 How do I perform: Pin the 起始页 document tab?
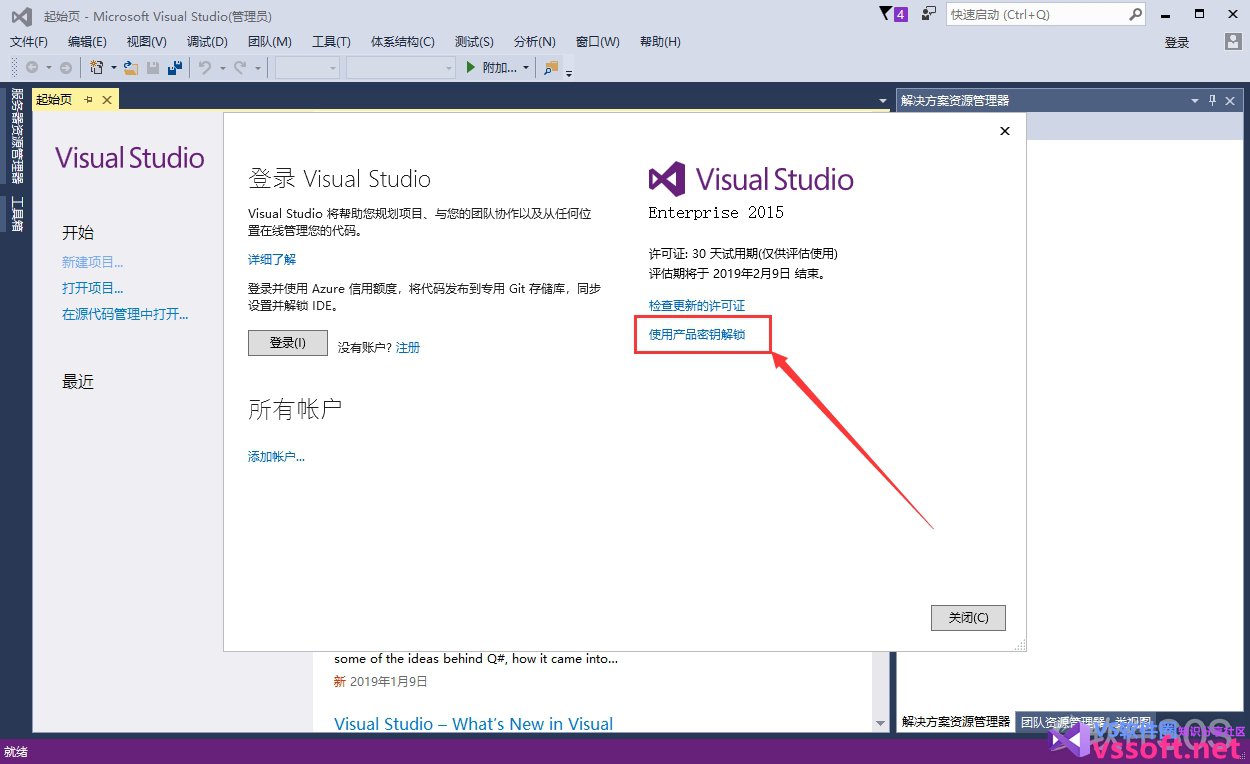88,99
